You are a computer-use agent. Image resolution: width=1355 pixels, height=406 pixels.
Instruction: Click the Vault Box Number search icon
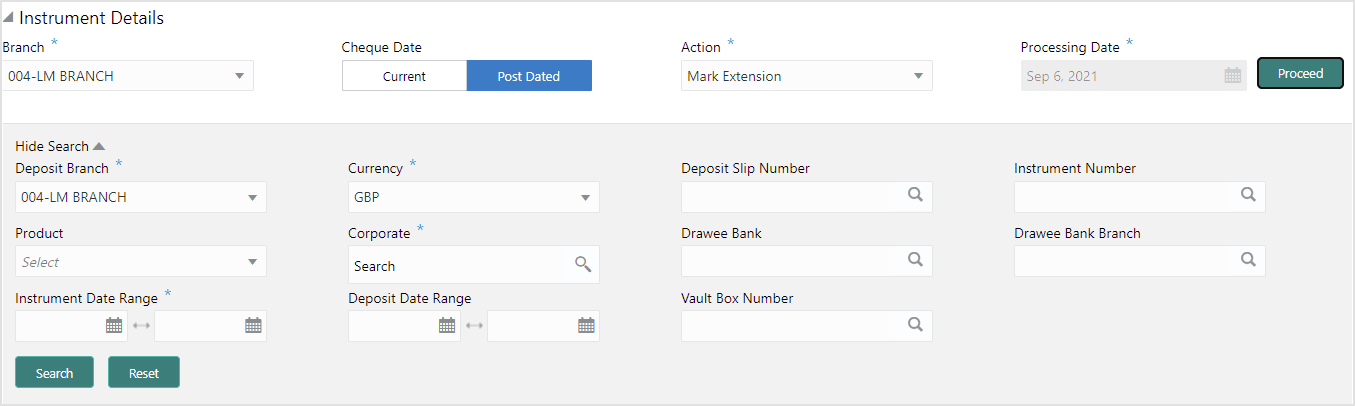[915, 325]
